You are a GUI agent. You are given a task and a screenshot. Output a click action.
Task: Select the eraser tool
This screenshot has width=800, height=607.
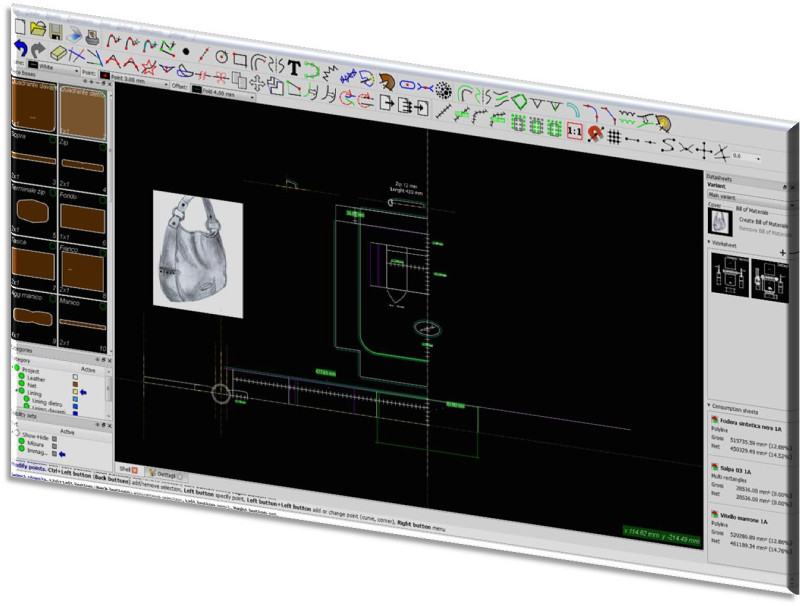(59, 53)
